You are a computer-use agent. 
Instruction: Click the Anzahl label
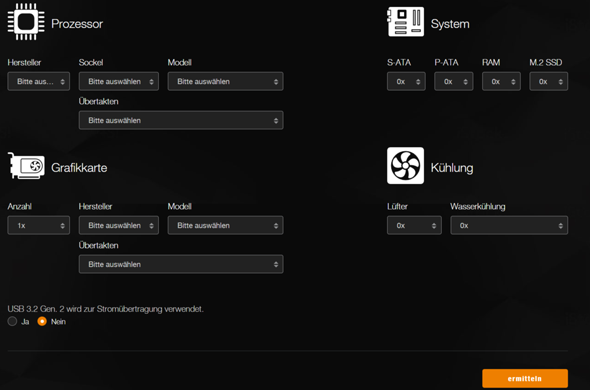20,206
